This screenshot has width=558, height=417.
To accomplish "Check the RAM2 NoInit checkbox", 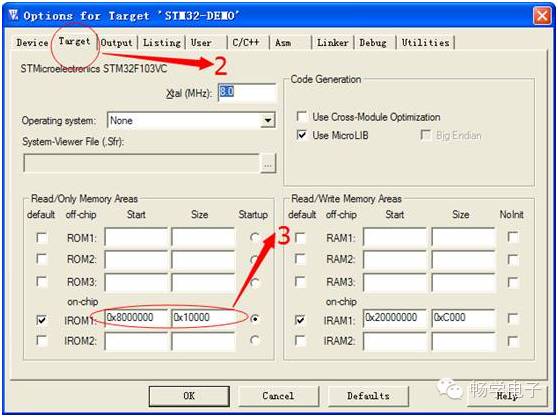I will point(512,259).
